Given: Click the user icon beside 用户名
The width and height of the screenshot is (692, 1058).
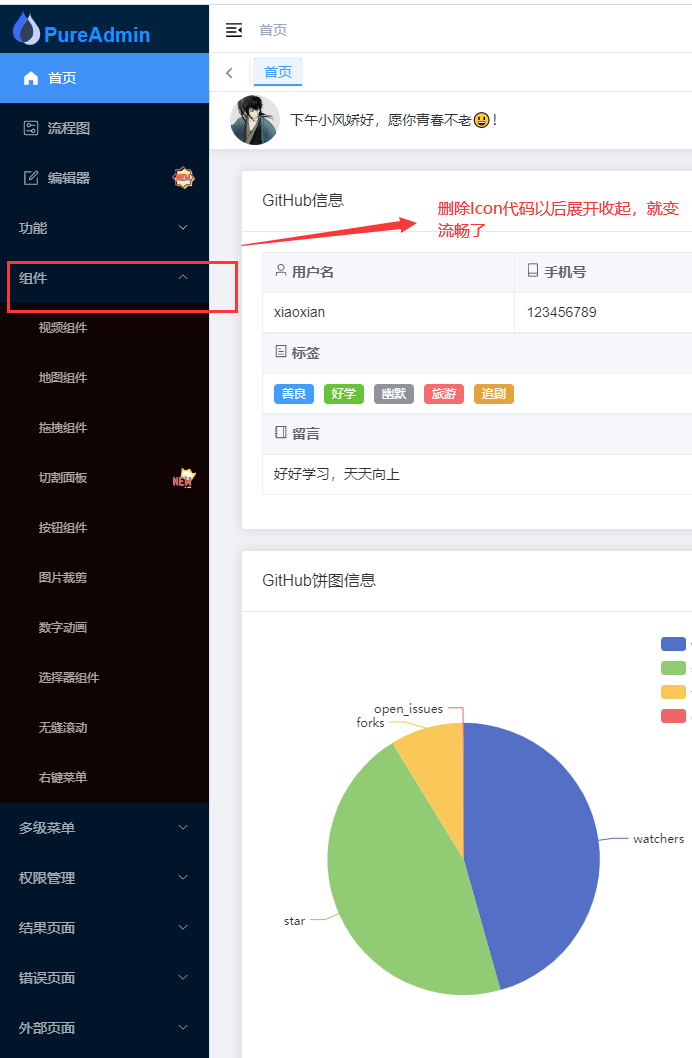Looking at the screenshot, I should pyautogui.click(x=281, y=271).
